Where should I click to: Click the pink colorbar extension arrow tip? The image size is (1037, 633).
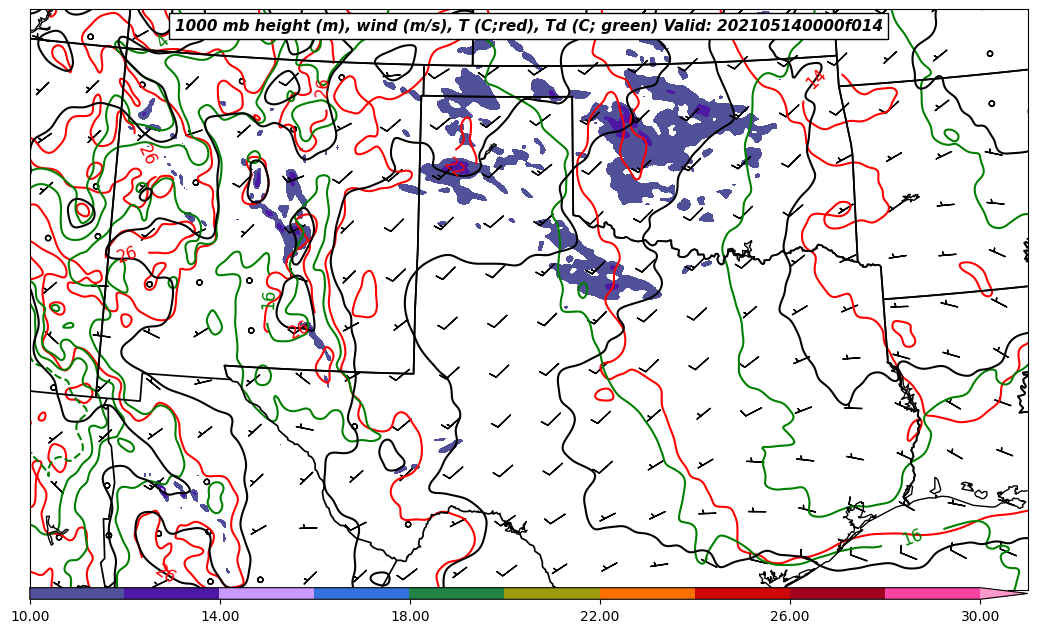[x=1004, y=593]
